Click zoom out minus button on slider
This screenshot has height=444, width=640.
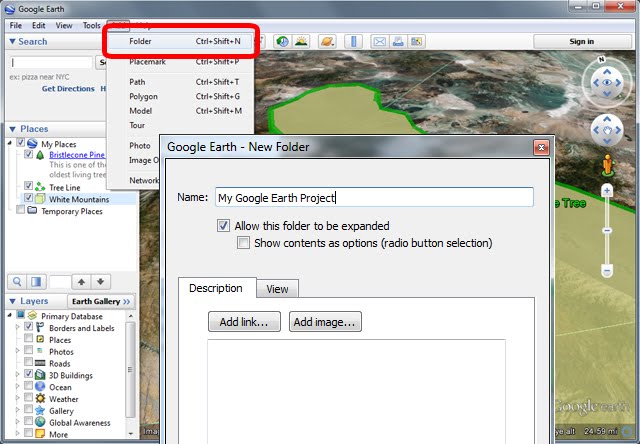pyautogui.click(x=607, y=271)
